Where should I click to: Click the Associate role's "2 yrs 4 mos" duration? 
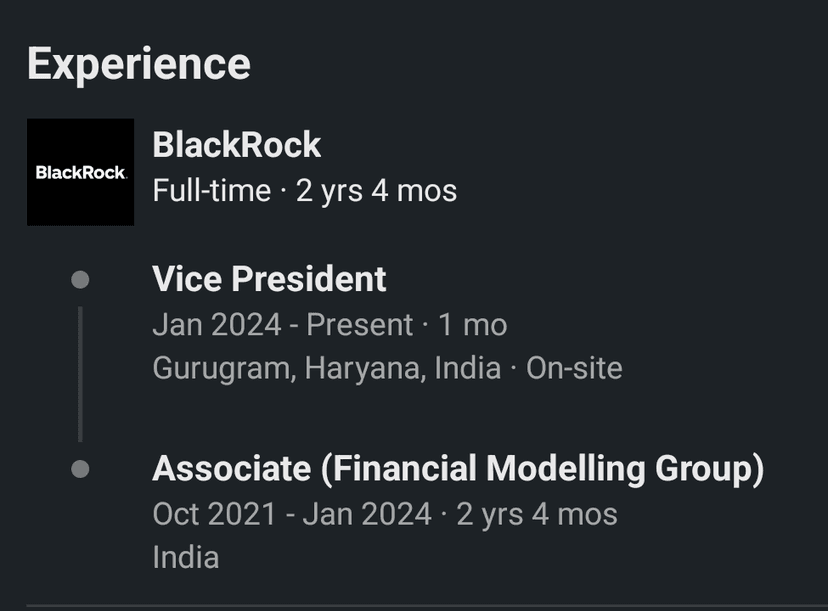[537, 514]
